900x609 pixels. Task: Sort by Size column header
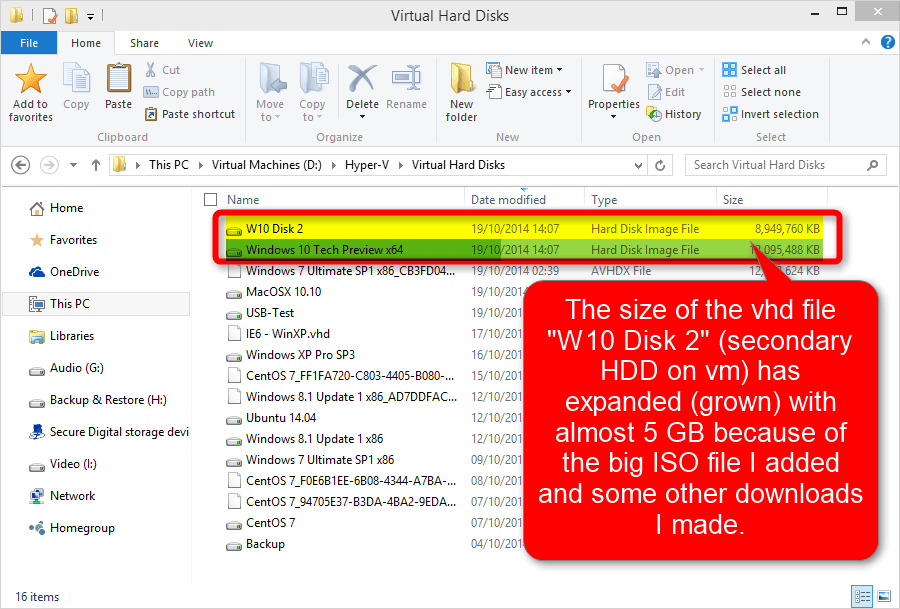click(733, 200)
